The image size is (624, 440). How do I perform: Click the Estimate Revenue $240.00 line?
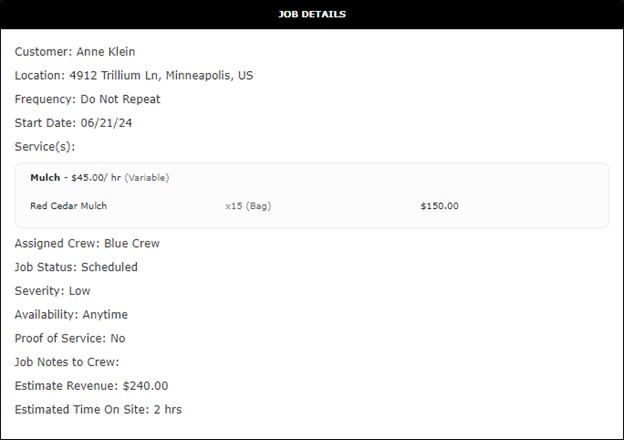[x=91, y=385]
